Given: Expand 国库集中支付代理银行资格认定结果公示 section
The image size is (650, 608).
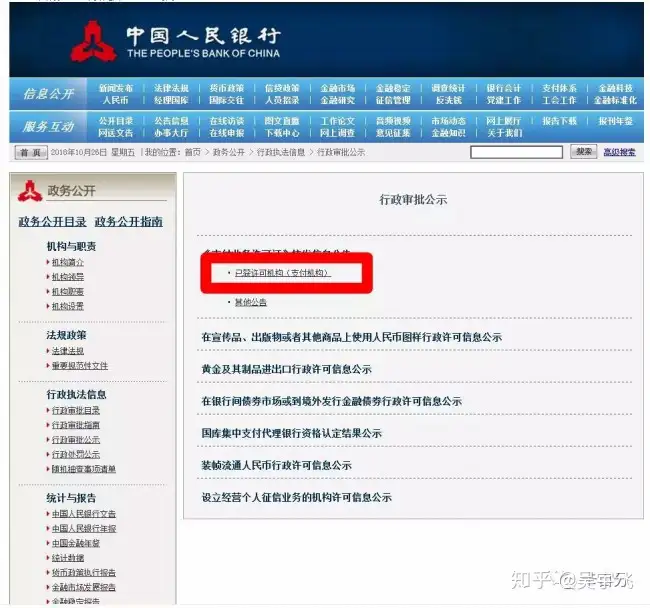Looking at the screenshot, I should click(x=291, y=433).
